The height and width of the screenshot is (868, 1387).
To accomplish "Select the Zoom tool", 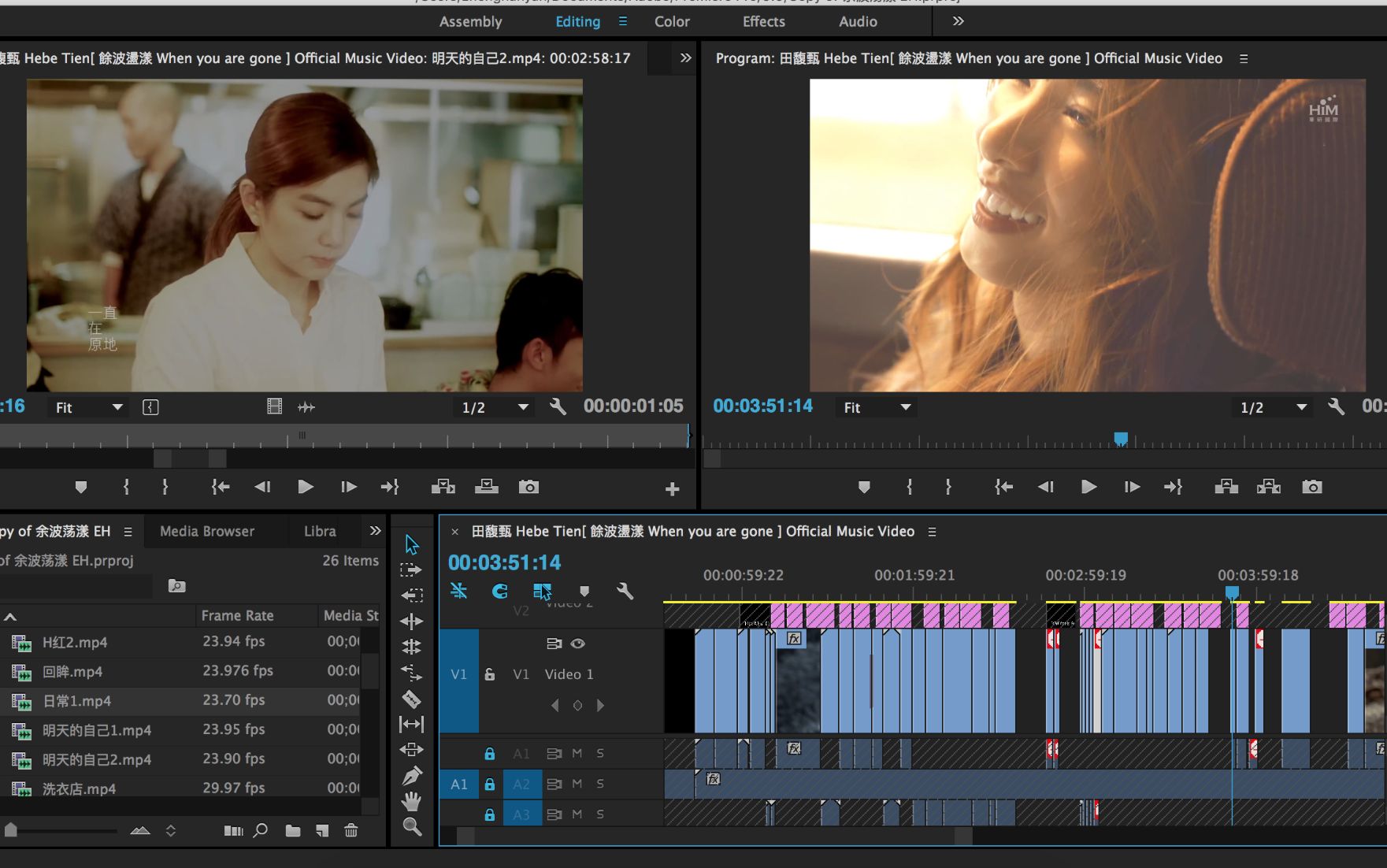I will pos(411,827).
